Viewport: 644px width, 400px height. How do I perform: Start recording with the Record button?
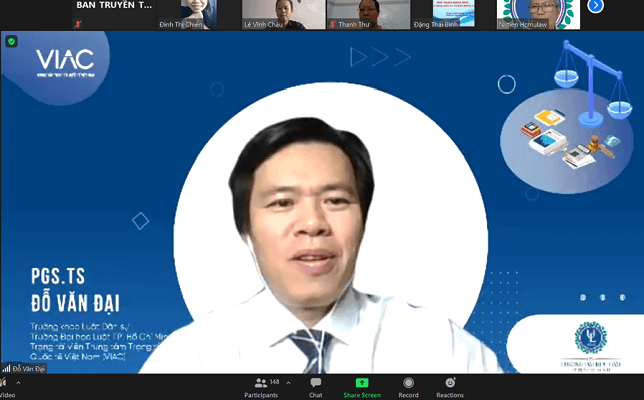pos(408,388)
